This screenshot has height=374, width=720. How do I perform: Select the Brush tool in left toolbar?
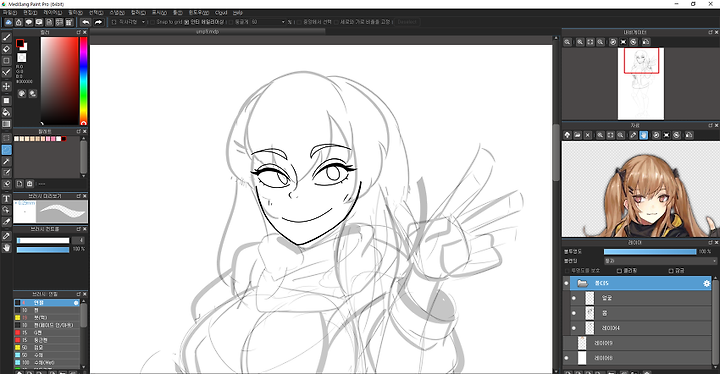(x=6, y=37)
